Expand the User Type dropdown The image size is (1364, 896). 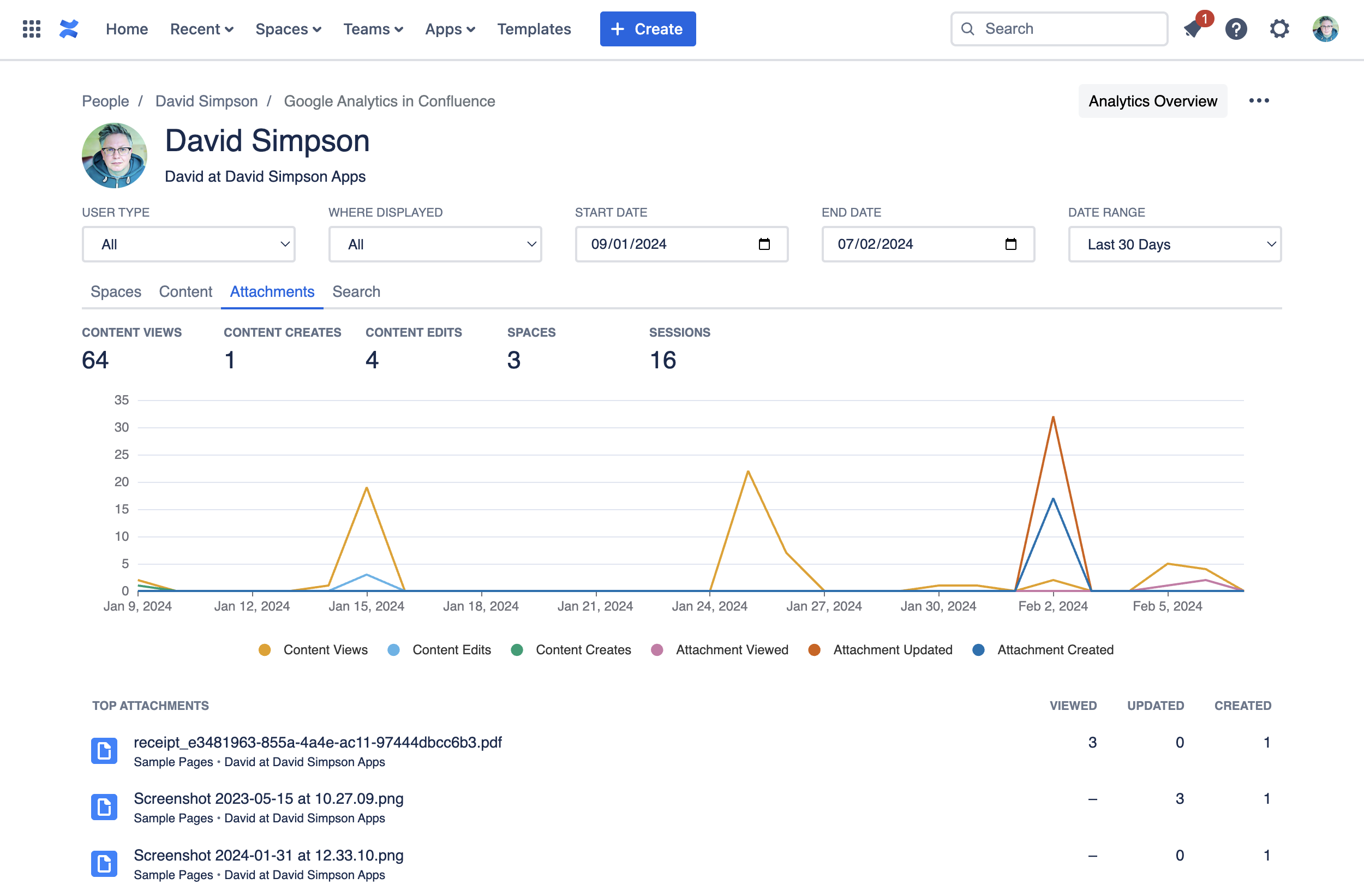(189, 244)
